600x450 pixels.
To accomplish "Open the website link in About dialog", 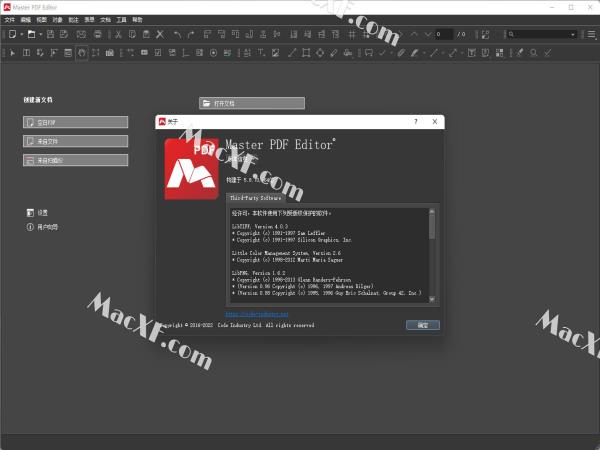I will (257, 314).
